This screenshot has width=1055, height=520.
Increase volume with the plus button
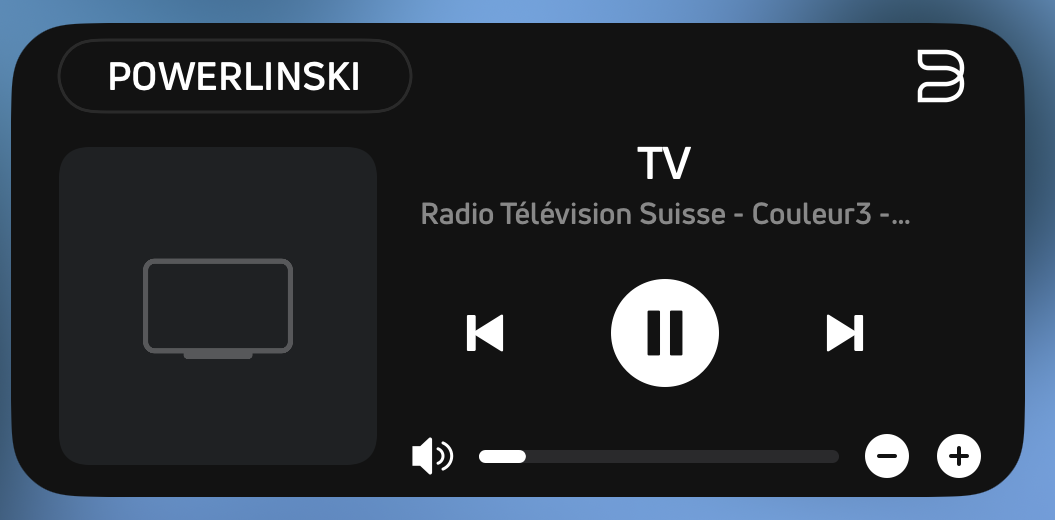coord(959,456)
